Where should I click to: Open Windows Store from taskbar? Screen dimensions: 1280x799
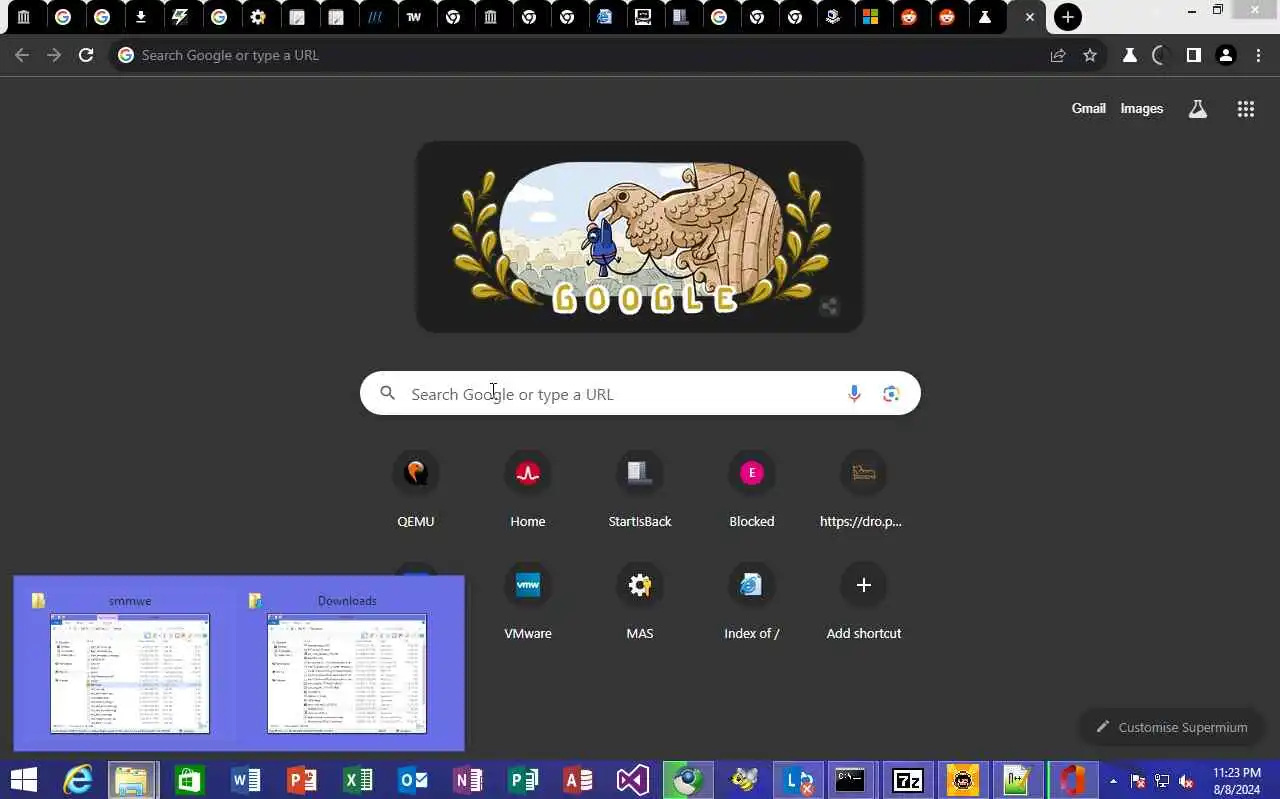pos(189,780)
